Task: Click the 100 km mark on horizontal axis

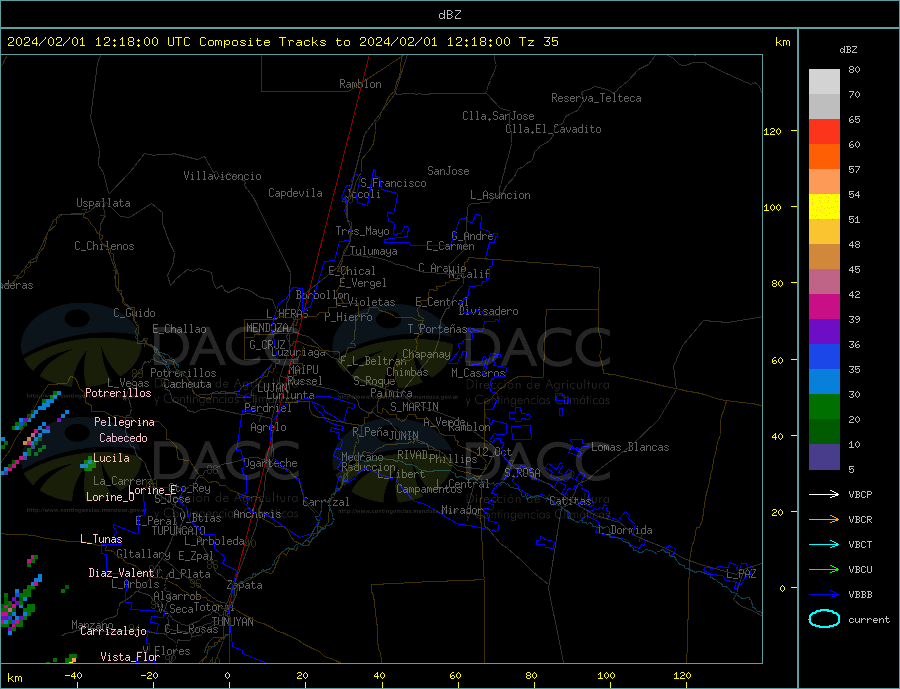Action: (x=606, y=676)
